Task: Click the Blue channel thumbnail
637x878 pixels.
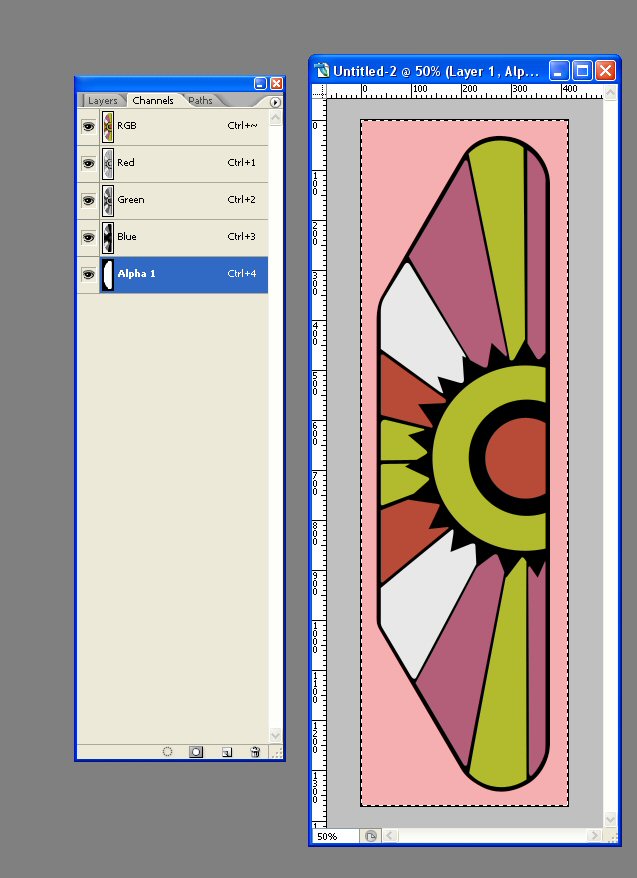Action: (108, 237)
